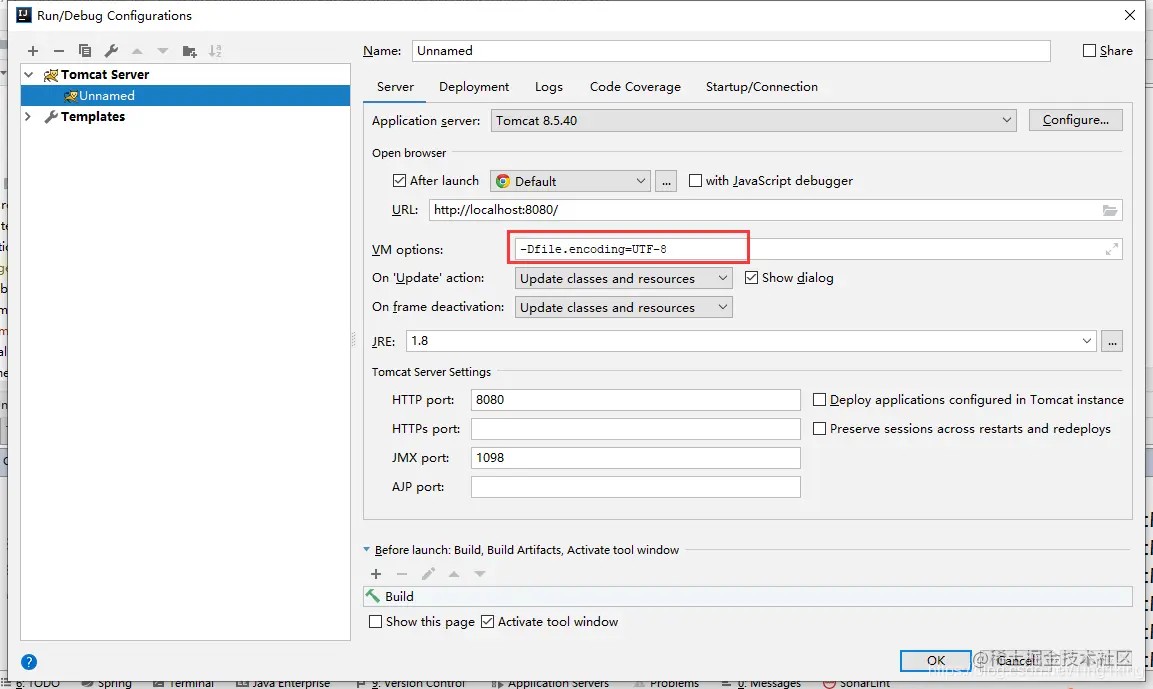Move Before launch task down

coord(479,574)
